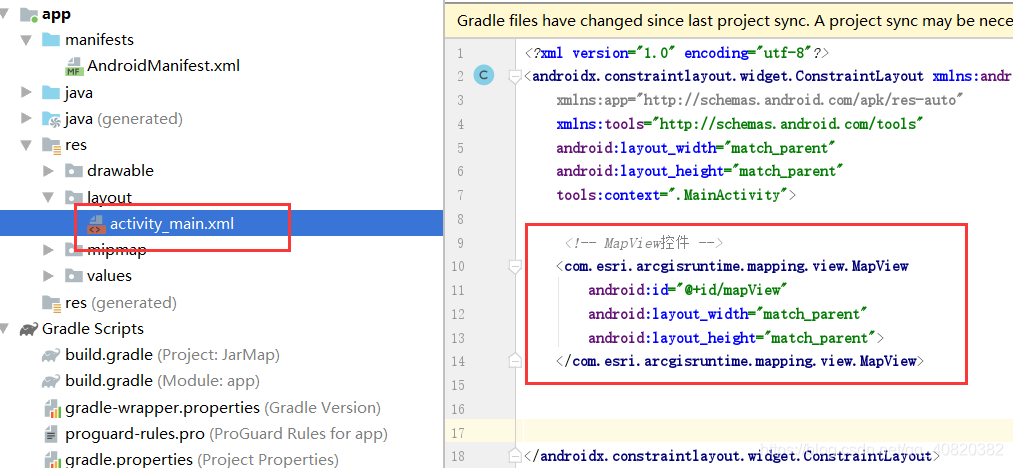The width and height of the screenshot is (1013, 468).
Task: Click the gradle.properties file icon
Action: 52,460
